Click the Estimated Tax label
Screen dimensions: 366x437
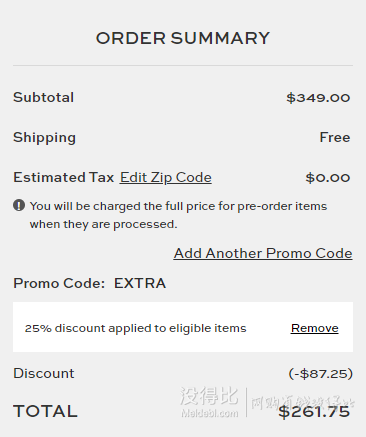64,177
